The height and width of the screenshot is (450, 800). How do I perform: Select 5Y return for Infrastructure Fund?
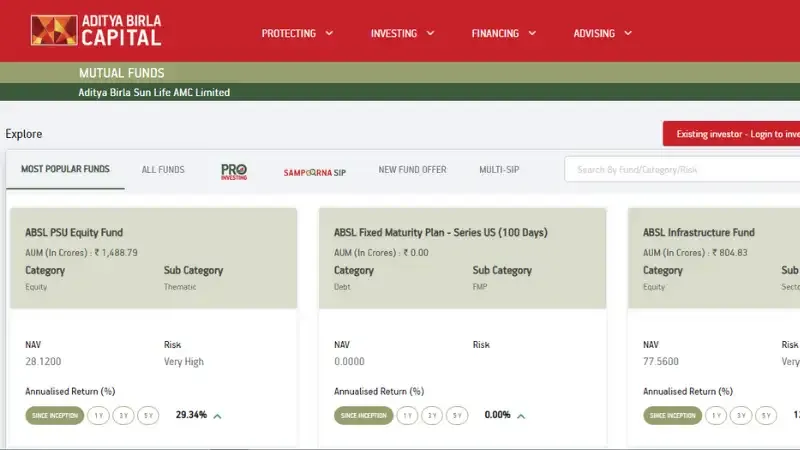click(766, 415)
